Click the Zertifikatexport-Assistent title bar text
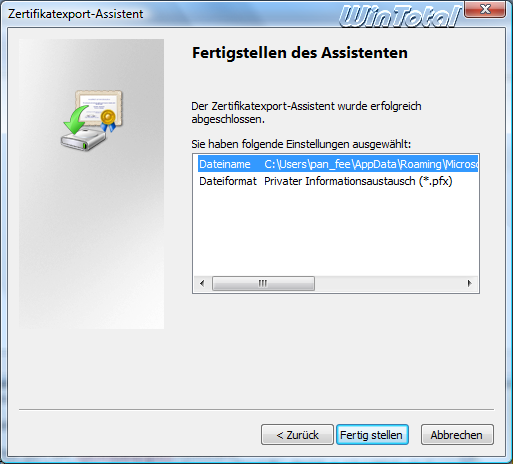 pos(76,14)
